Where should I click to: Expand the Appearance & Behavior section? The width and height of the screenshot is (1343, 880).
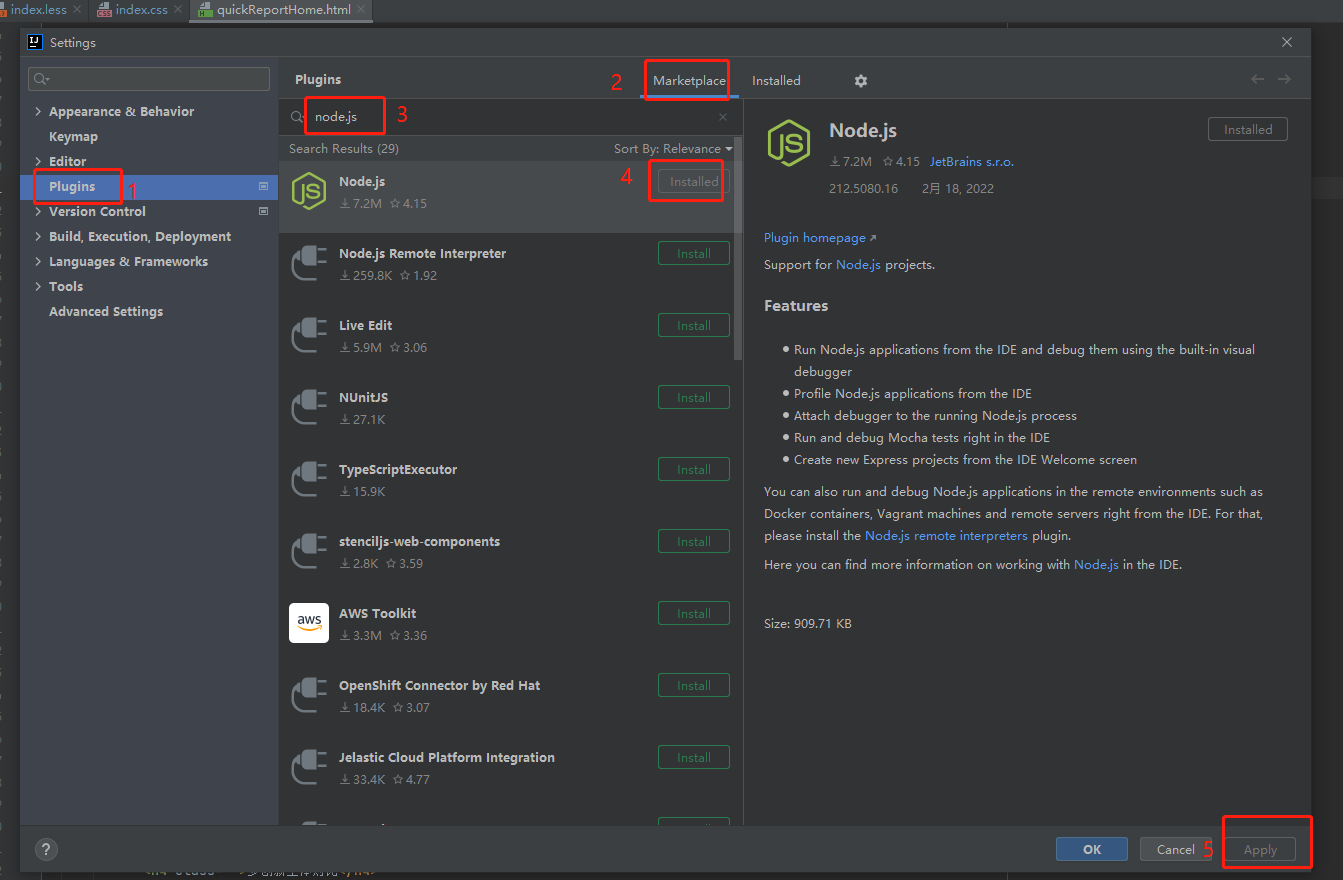(x=37, y=111)
